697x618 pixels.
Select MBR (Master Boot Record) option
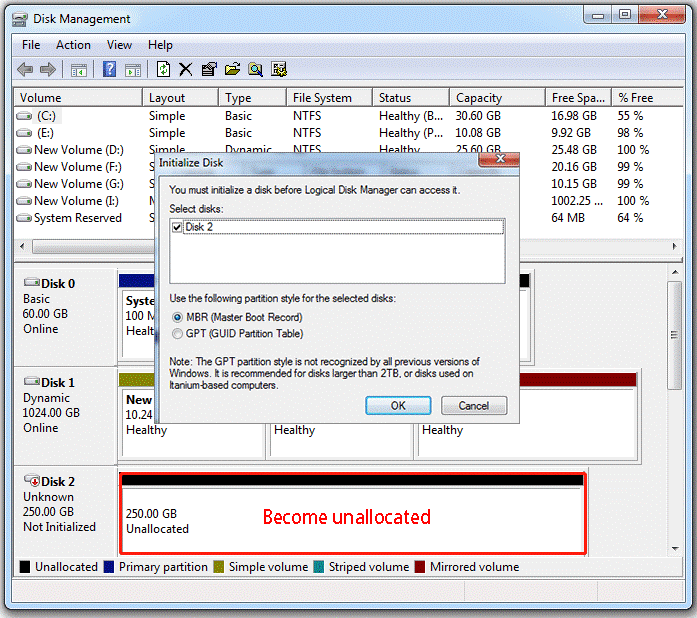pyautogui.click(x=178, y=317)
